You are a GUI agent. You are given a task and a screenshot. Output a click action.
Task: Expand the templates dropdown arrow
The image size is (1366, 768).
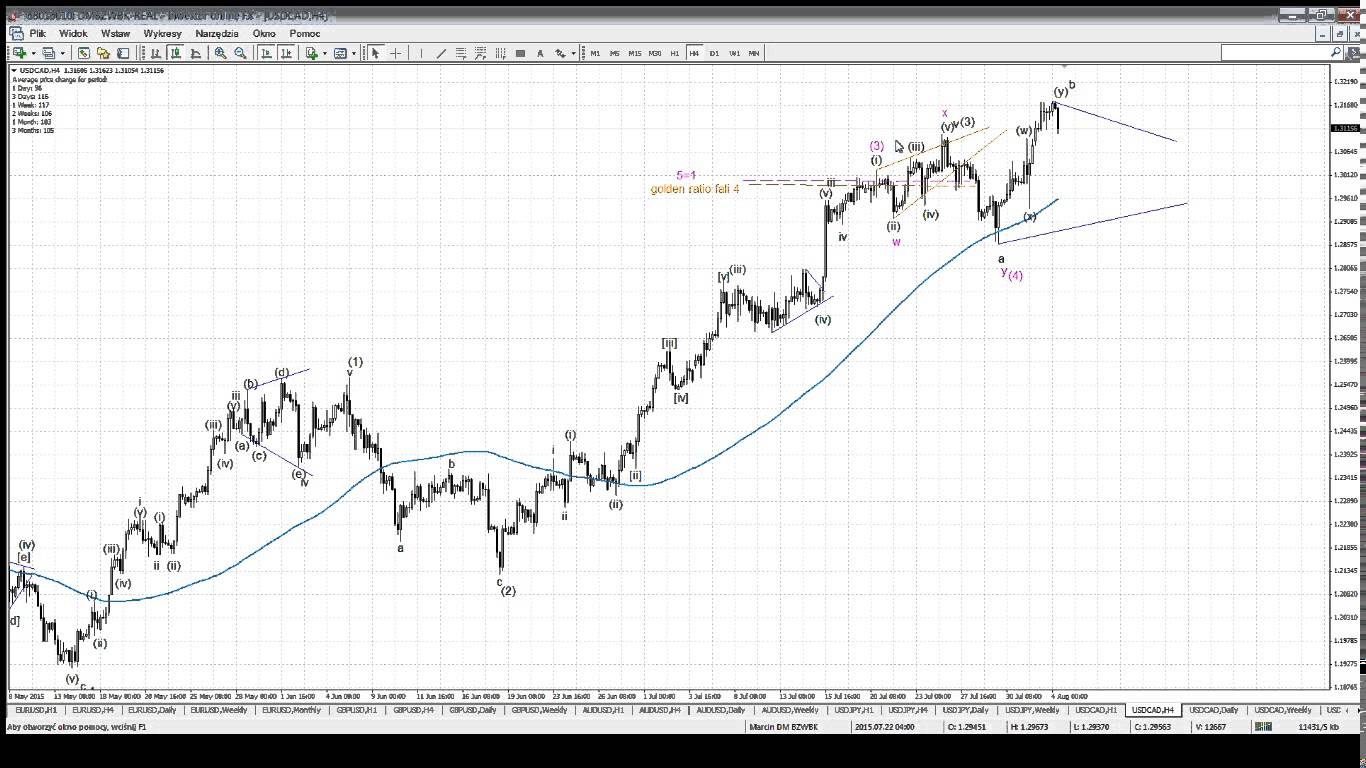pos(354,53)
